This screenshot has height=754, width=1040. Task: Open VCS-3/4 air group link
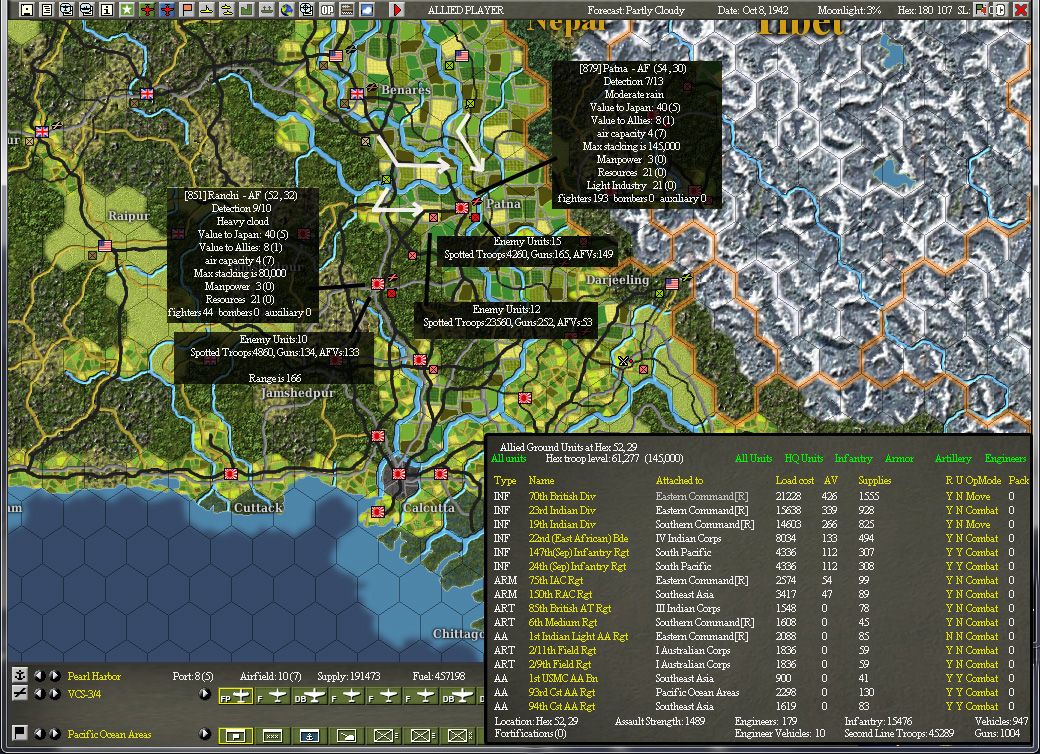coord(84,694)
